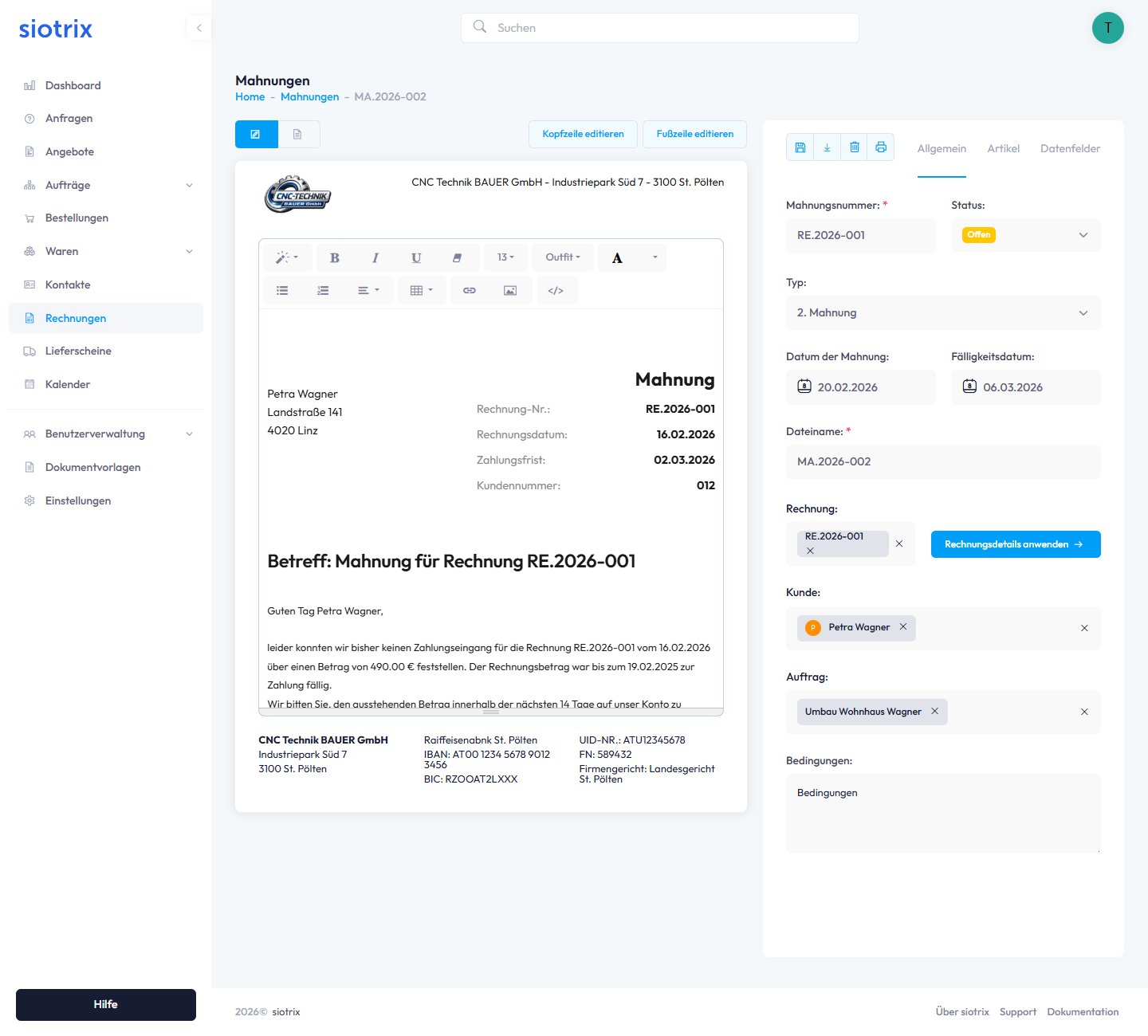The height and width of the screenshot is (1036, 1148).
Task: Open the Datenfelder tab
Action: tap(1070, 149)
